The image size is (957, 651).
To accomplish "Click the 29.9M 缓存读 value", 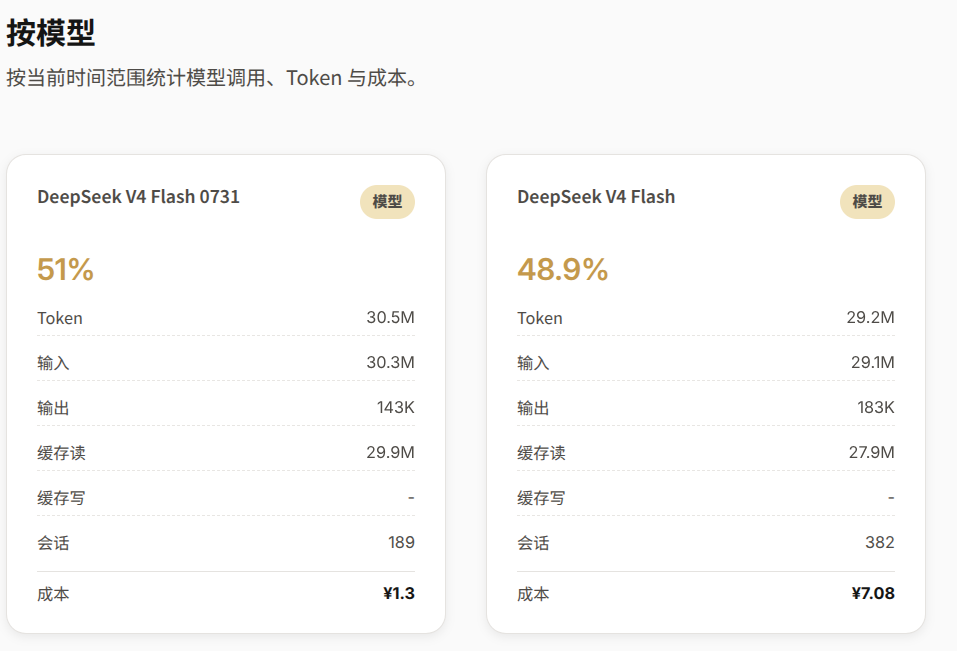I will [x=390, y=452].
